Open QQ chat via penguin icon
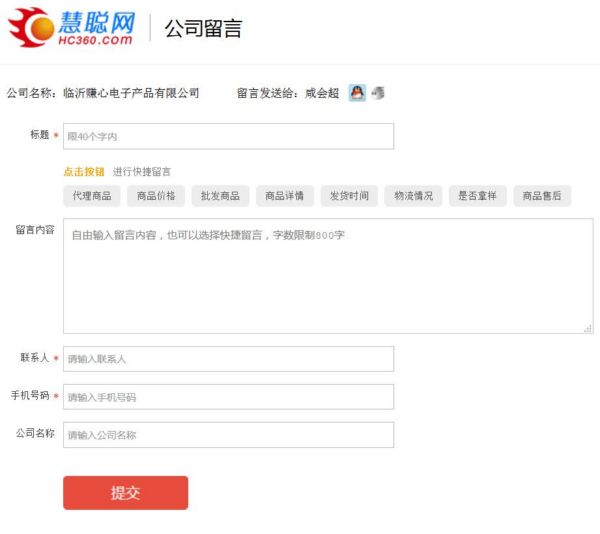This screenshot has width=600, height=534. (x=357, y=93)
